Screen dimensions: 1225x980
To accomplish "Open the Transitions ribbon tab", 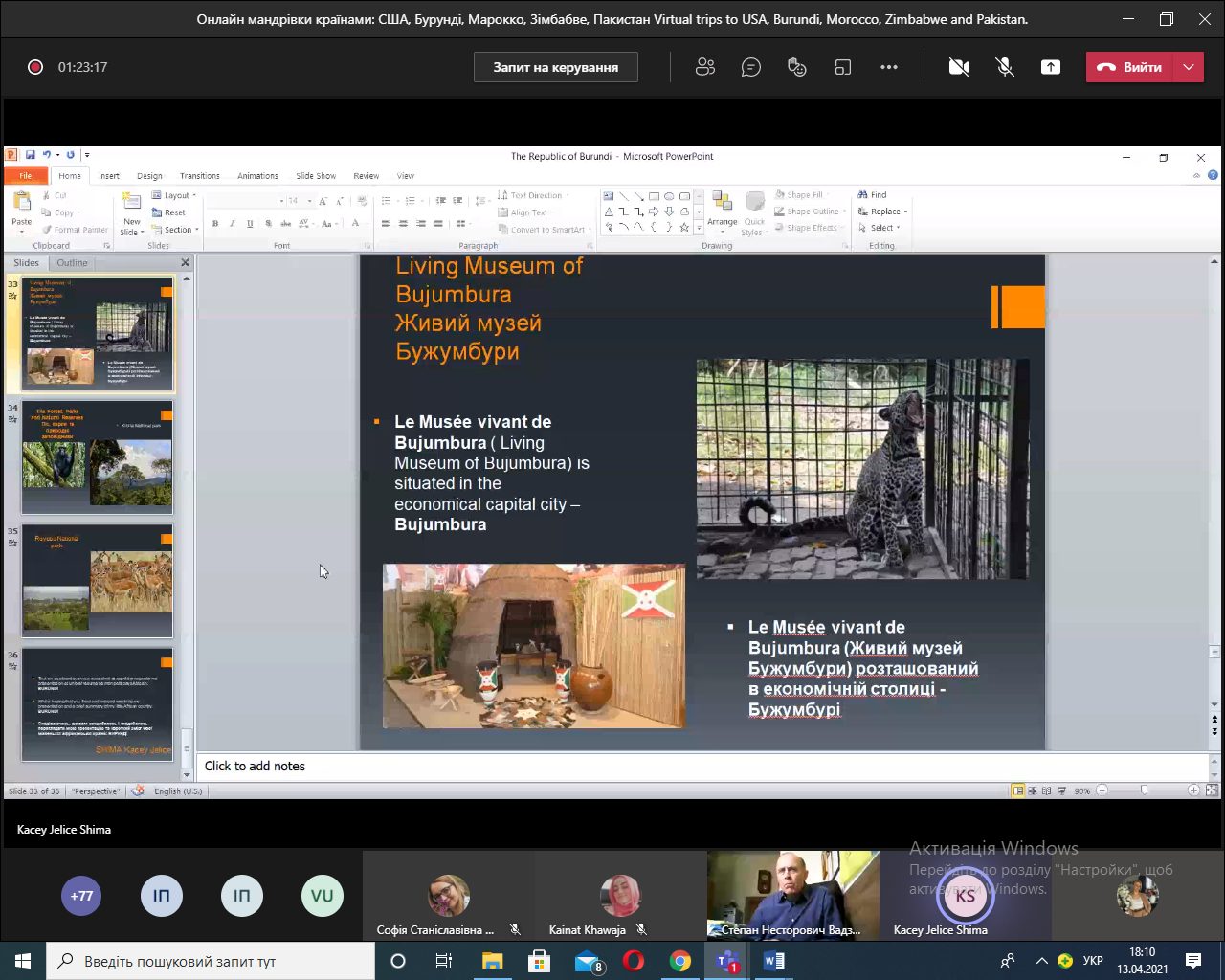I will pyautogui.click(x=199, y=176).
